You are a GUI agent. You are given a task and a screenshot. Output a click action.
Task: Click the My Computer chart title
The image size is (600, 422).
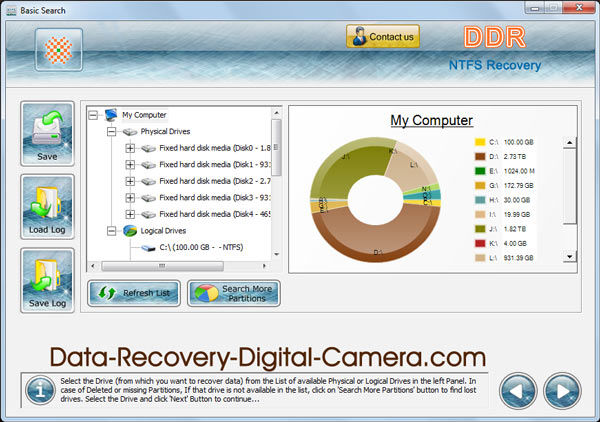(x=431, y=121)
